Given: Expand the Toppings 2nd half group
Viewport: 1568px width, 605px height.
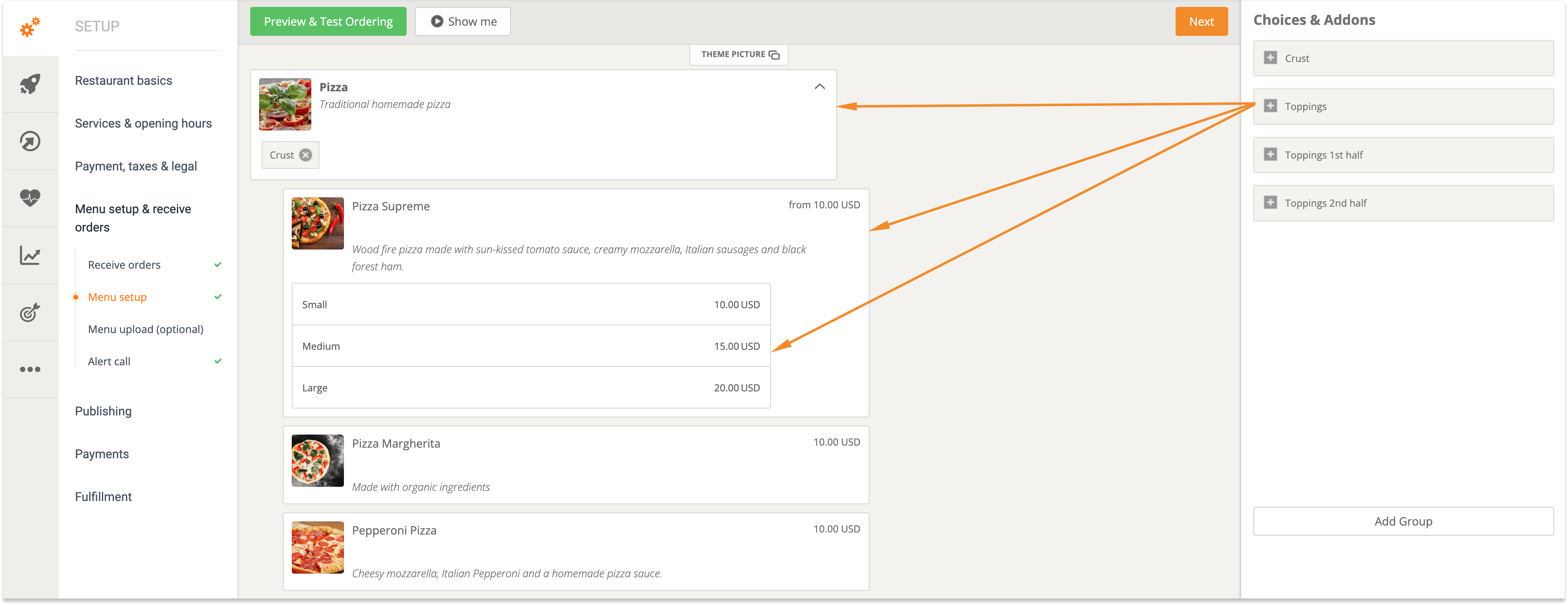Looking at the screenshot, I should pos(1271,202).
